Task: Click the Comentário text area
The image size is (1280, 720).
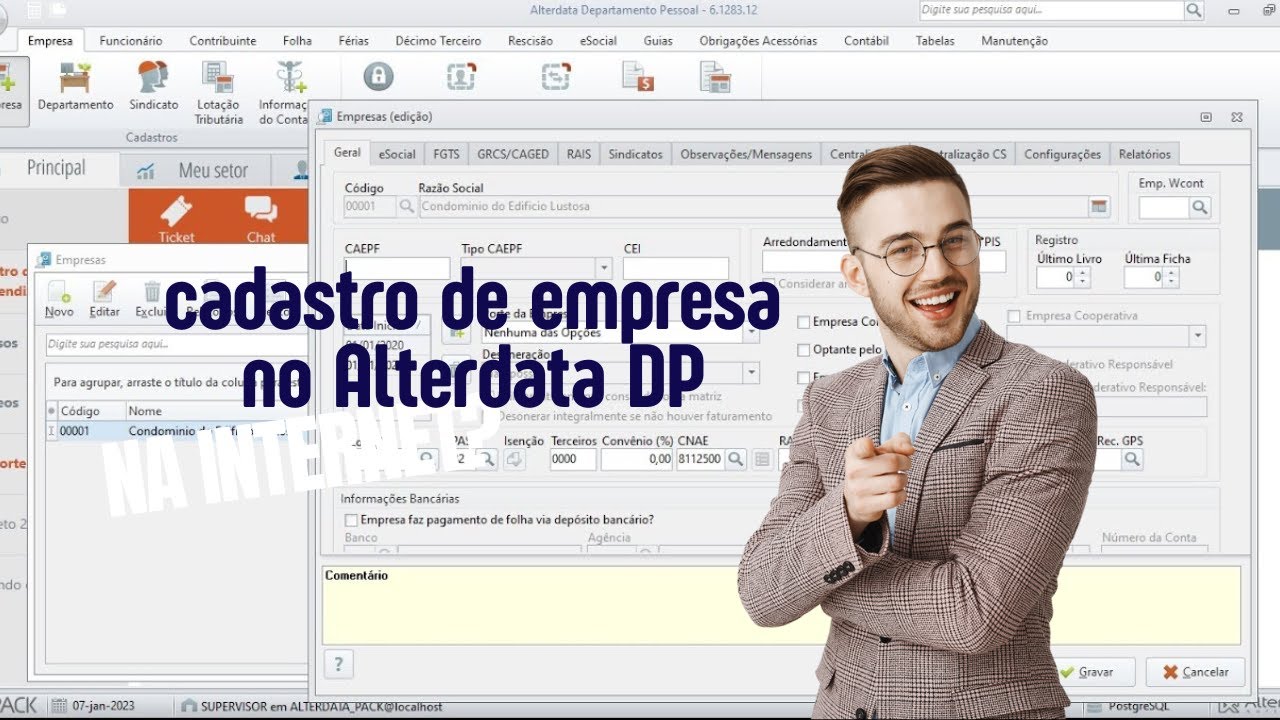Action: point(781,605)
